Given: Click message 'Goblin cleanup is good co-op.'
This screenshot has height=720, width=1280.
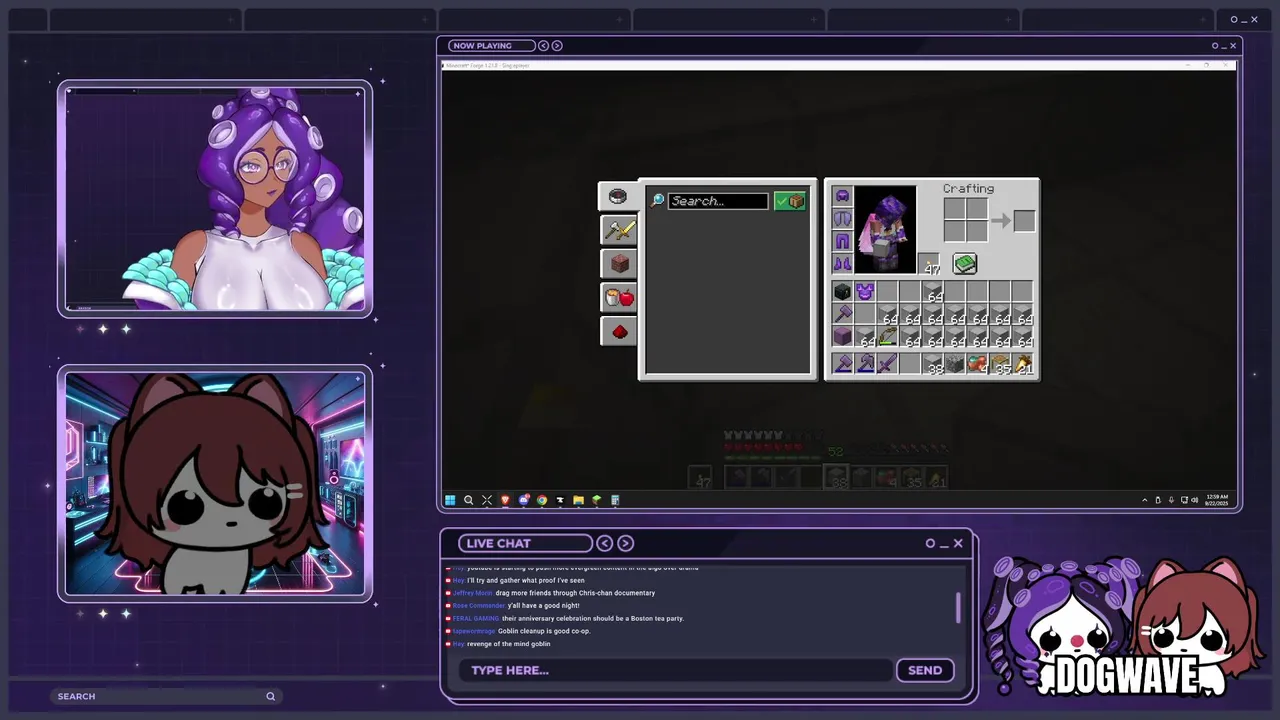Looking at the screenshot, I should (x=544, y=631).
